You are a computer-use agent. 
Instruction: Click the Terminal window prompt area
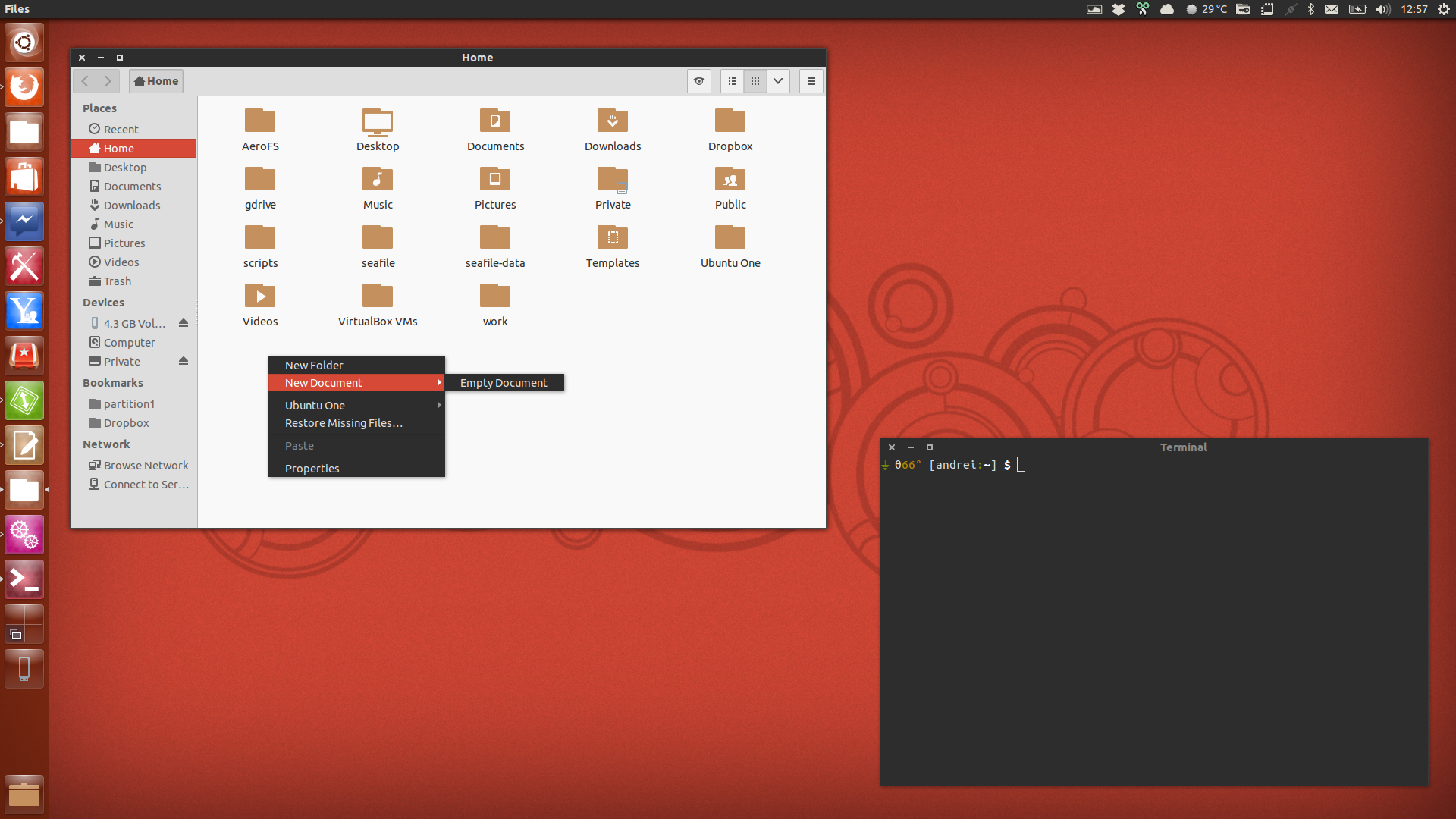[1153, 620]
